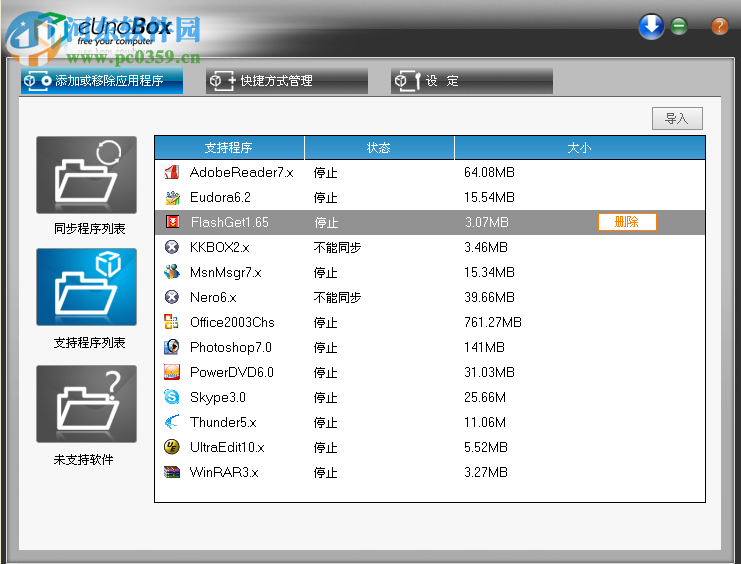
Task: Click the Photoshop7.0 icon
Action: (172, 347)
